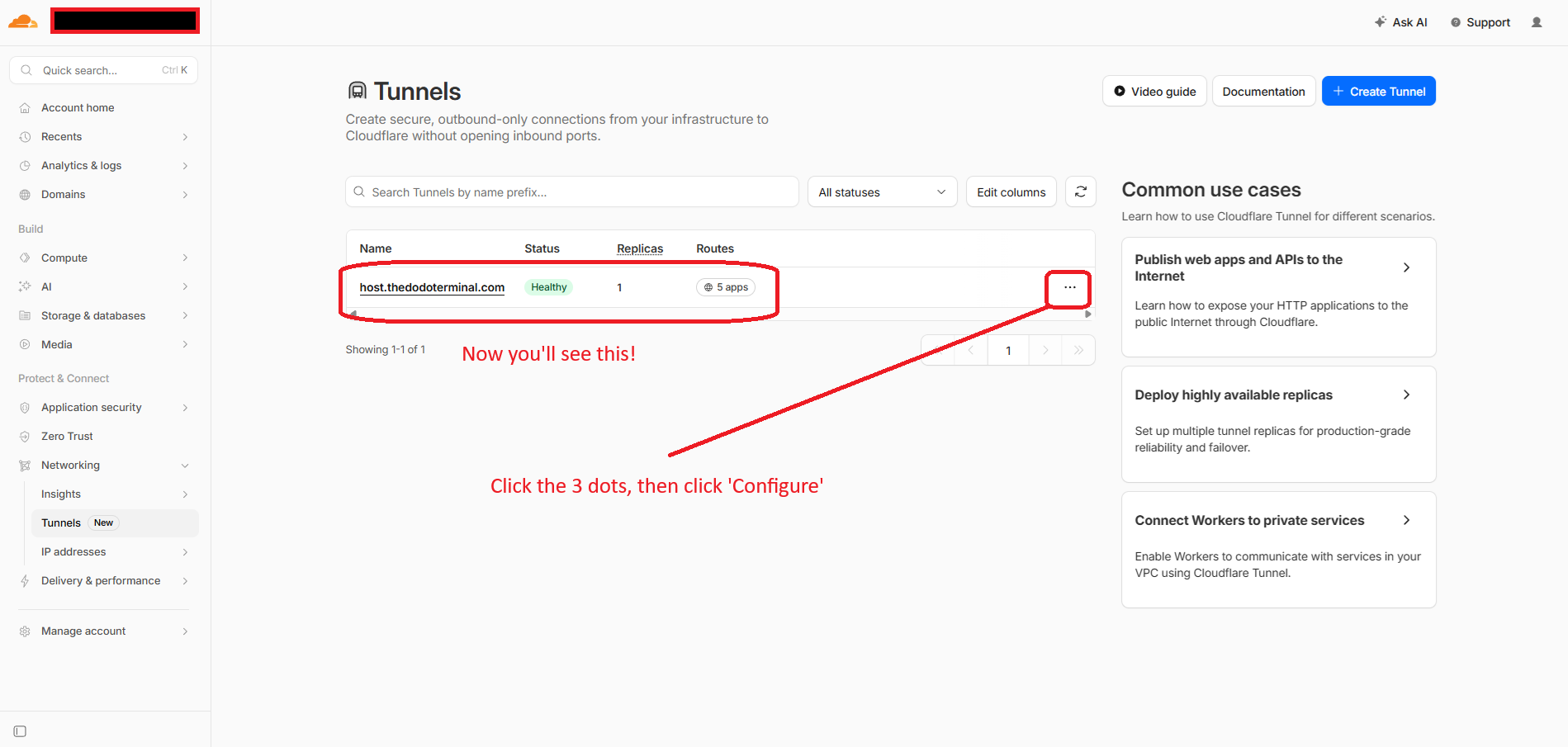Click the Media play icon

coord(25,345)
